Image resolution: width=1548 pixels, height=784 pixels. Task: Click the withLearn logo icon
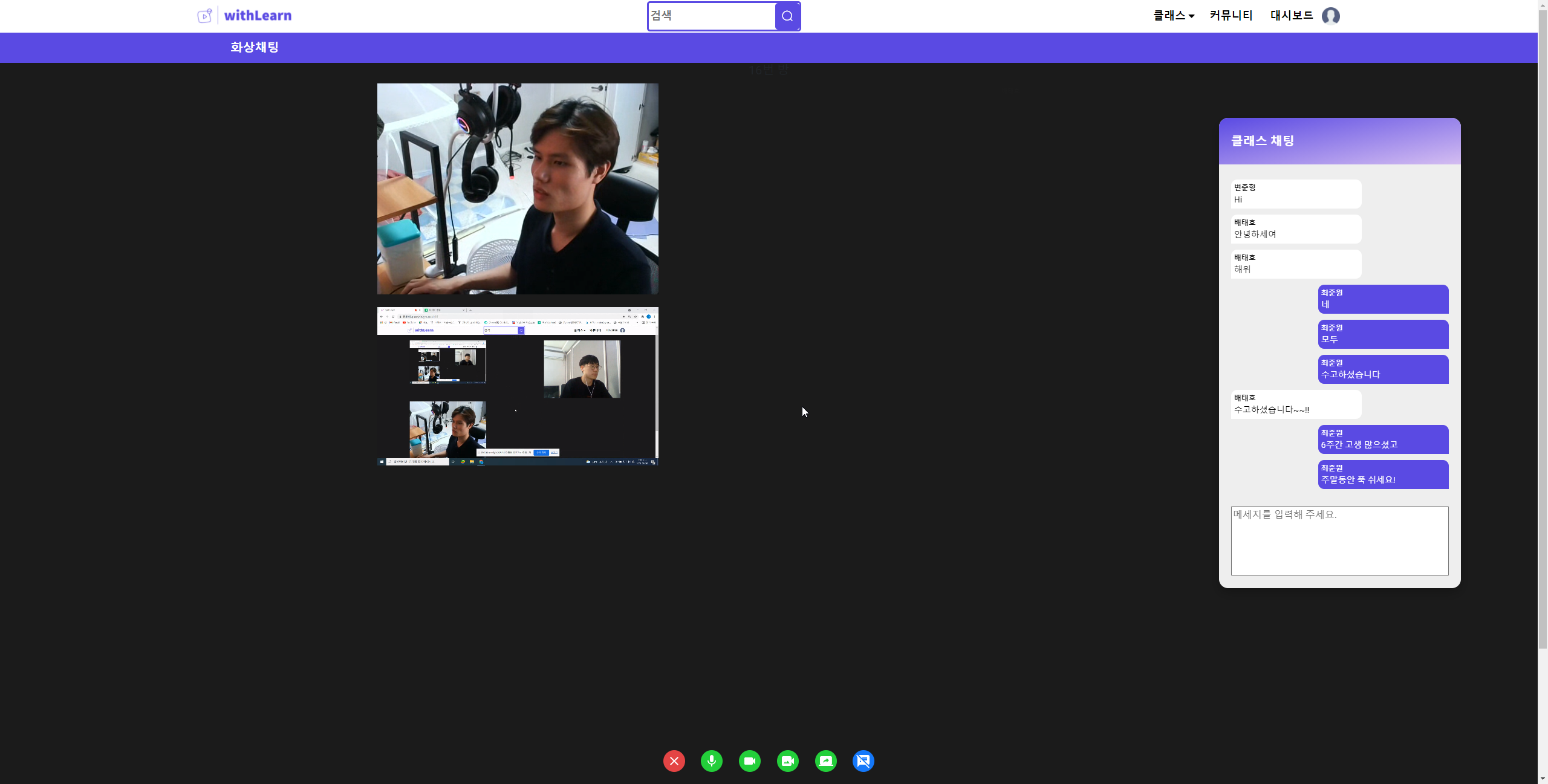205,16
